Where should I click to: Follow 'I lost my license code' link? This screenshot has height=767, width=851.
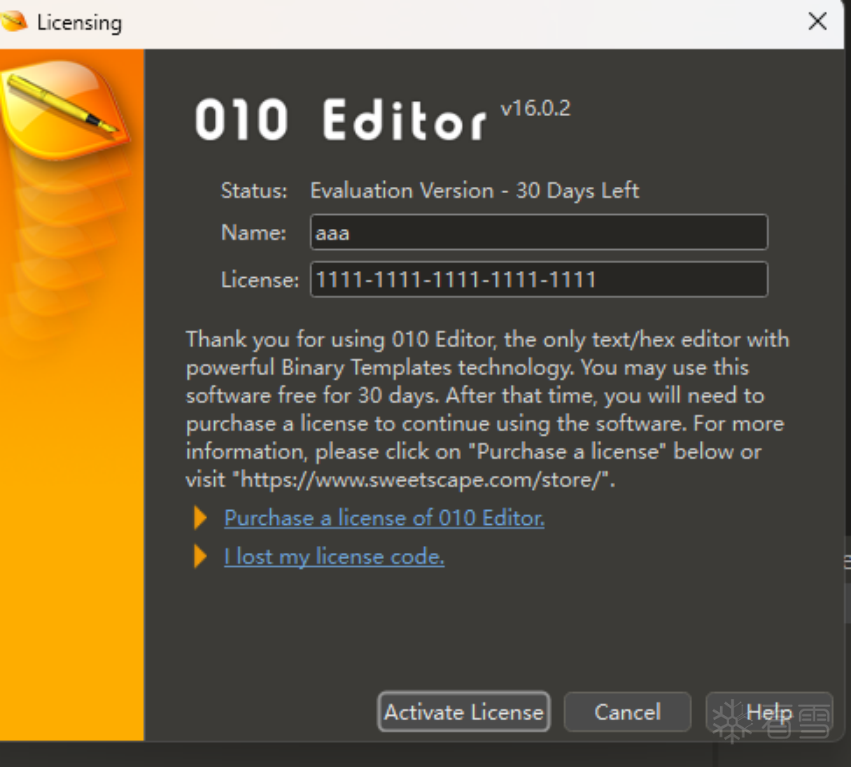(334, 557)
